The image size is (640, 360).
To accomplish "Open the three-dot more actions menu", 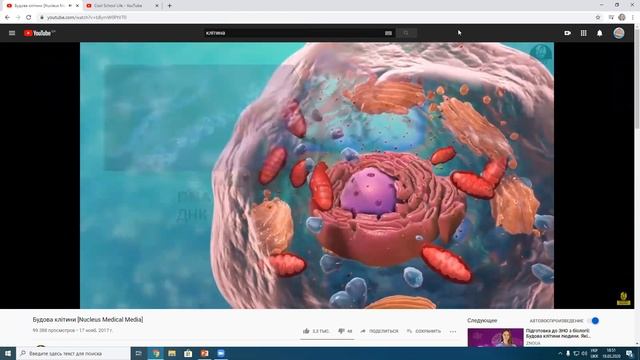I will (453, 331).
